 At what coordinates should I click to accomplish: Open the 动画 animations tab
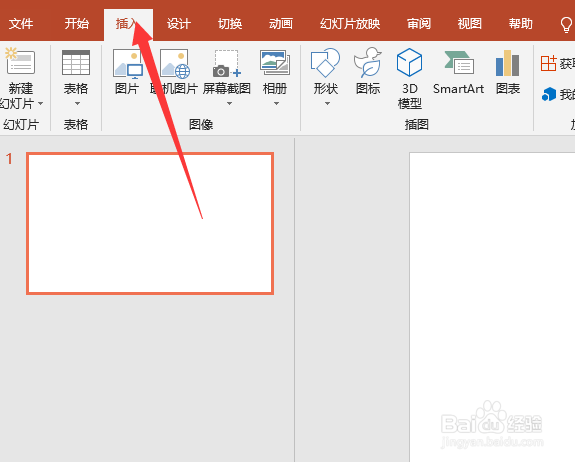281,24
